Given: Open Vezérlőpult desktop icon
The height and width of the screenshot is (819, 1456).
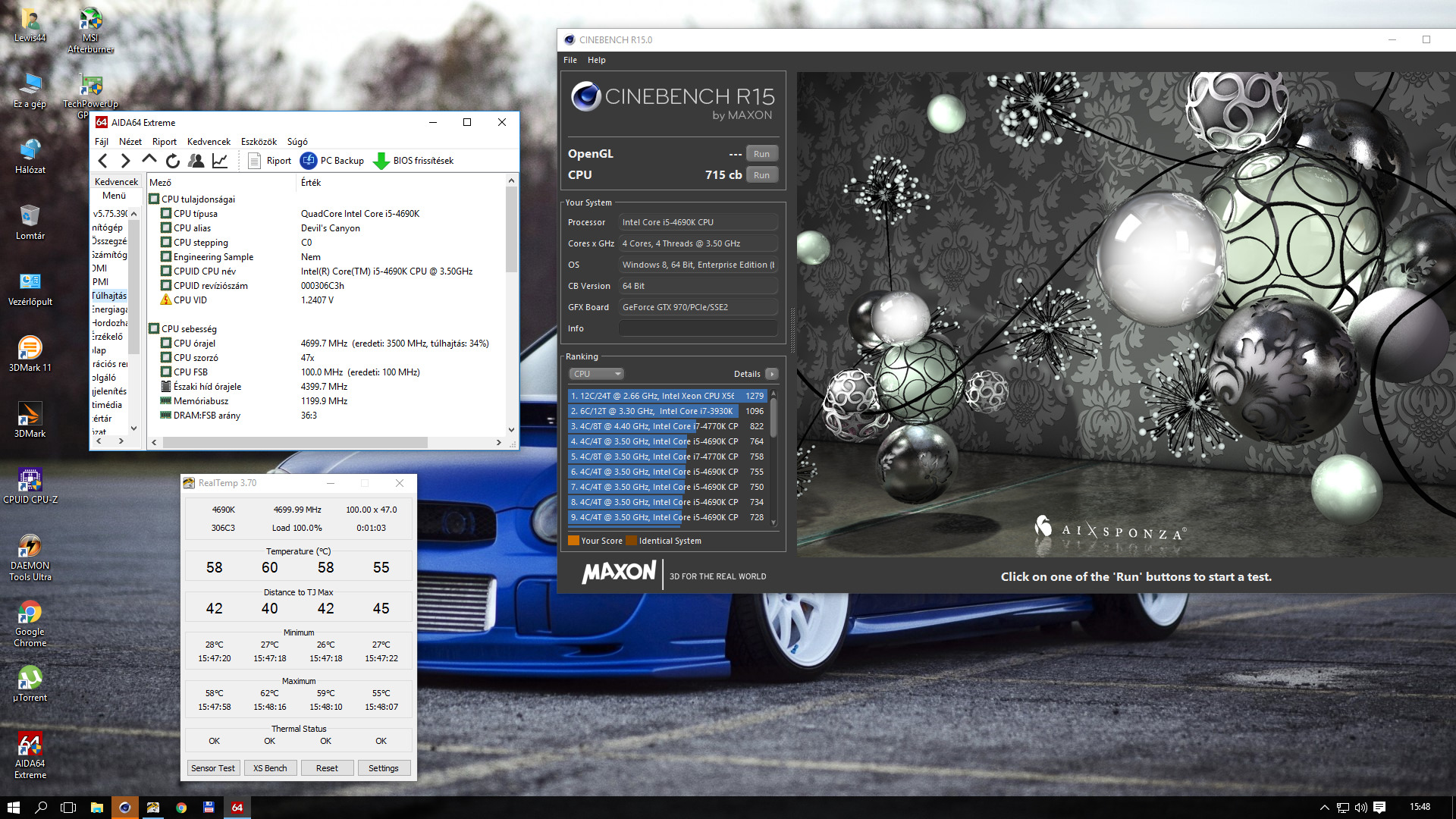Looking at the screenshot, I should click(x=30, y=288).
